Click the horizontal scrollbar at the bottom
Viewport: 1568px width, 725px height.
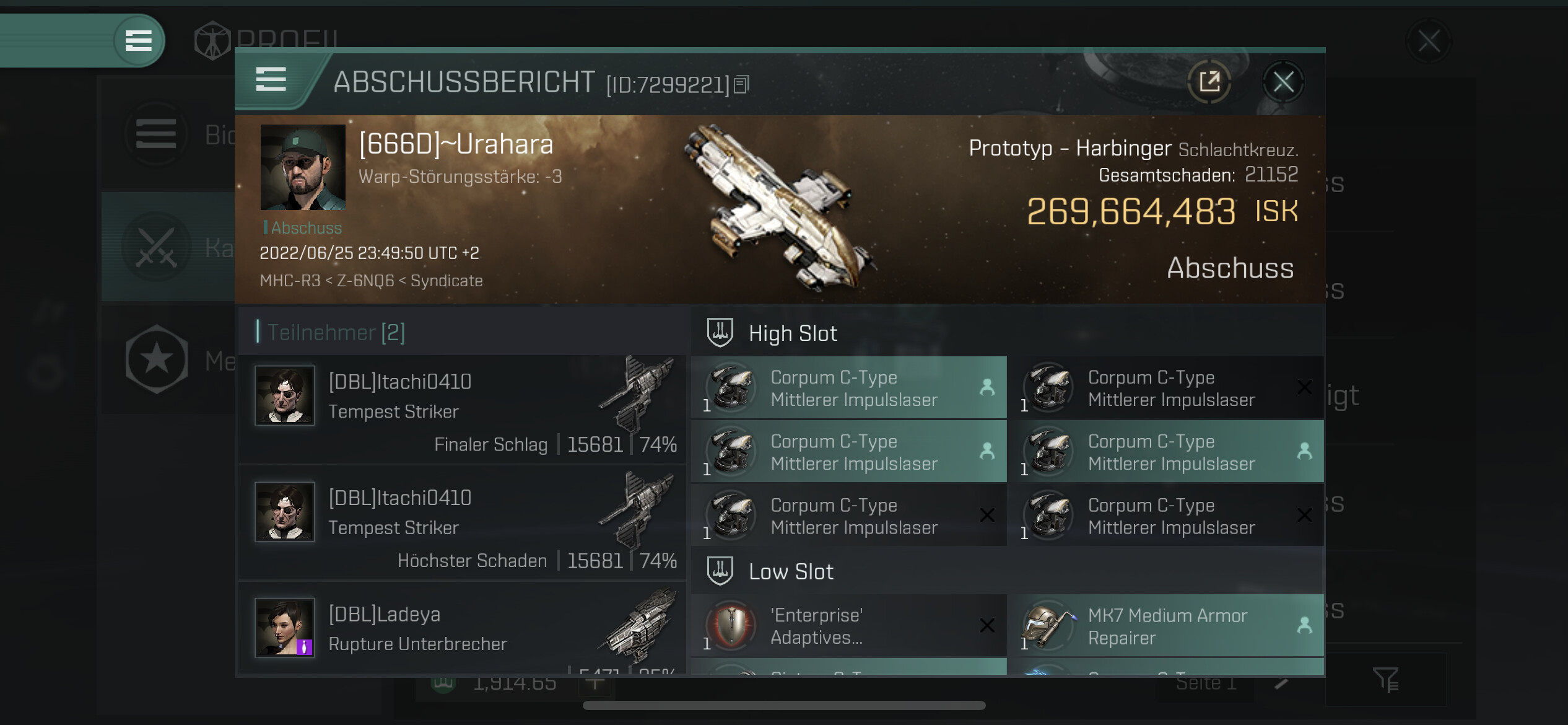tap(784, 705)
